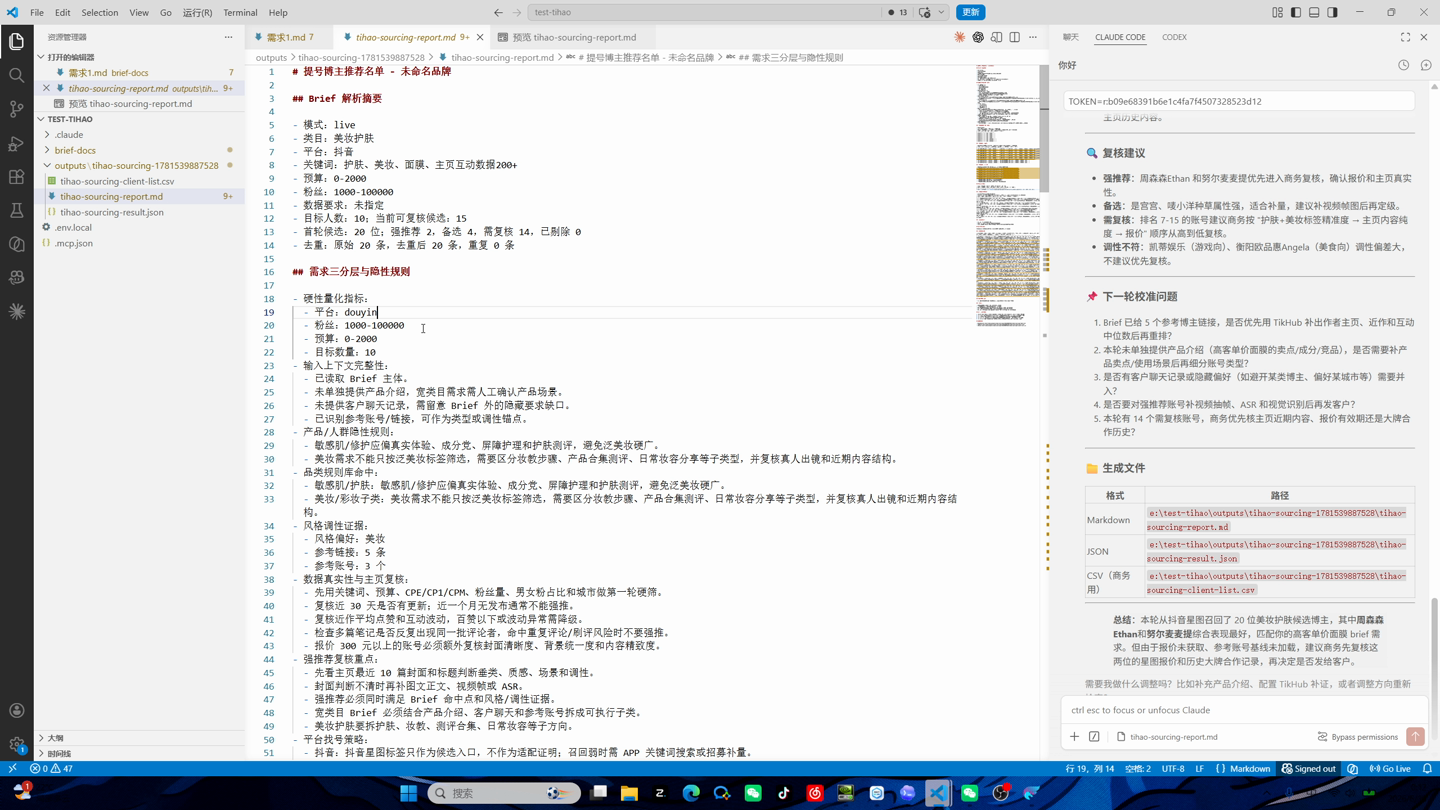Open Source Control view in activity bar
Image resolution: width=1440 pixels, height=810 pixels.
[x=16, y=109]
